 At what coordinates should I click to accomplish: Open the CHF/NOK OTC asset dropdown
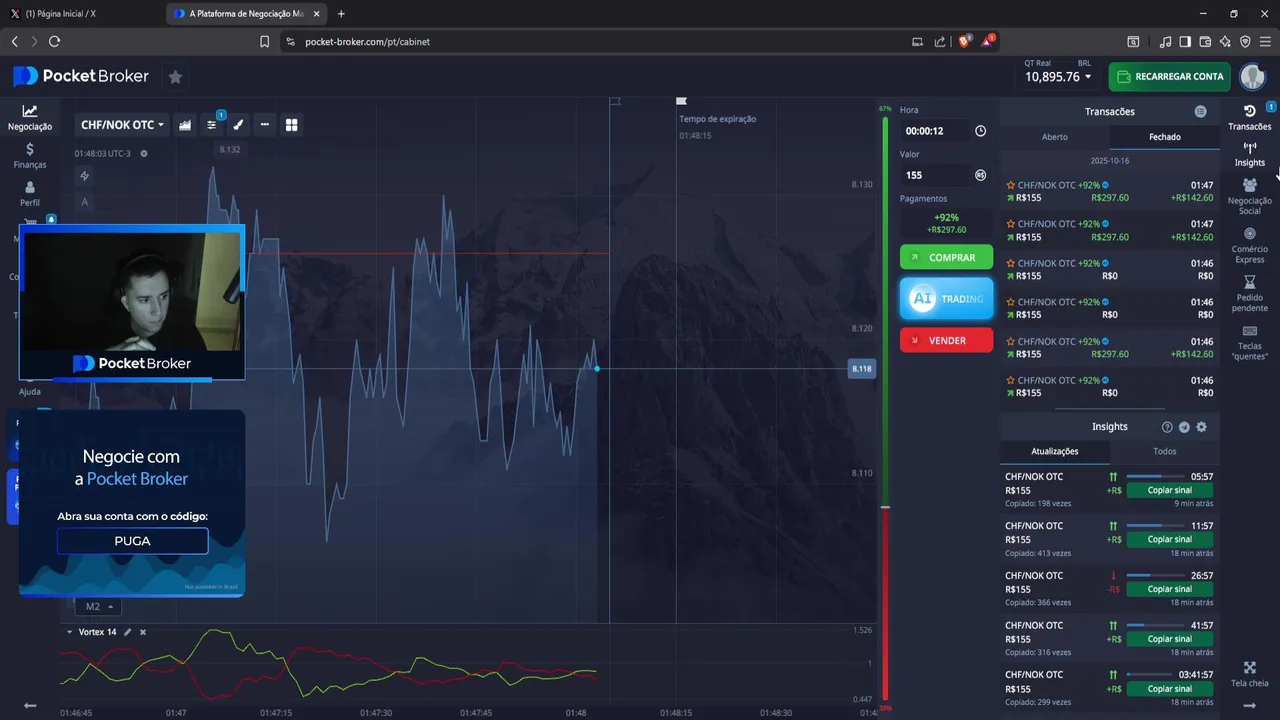pyautogui.click(x=122, y=125)
